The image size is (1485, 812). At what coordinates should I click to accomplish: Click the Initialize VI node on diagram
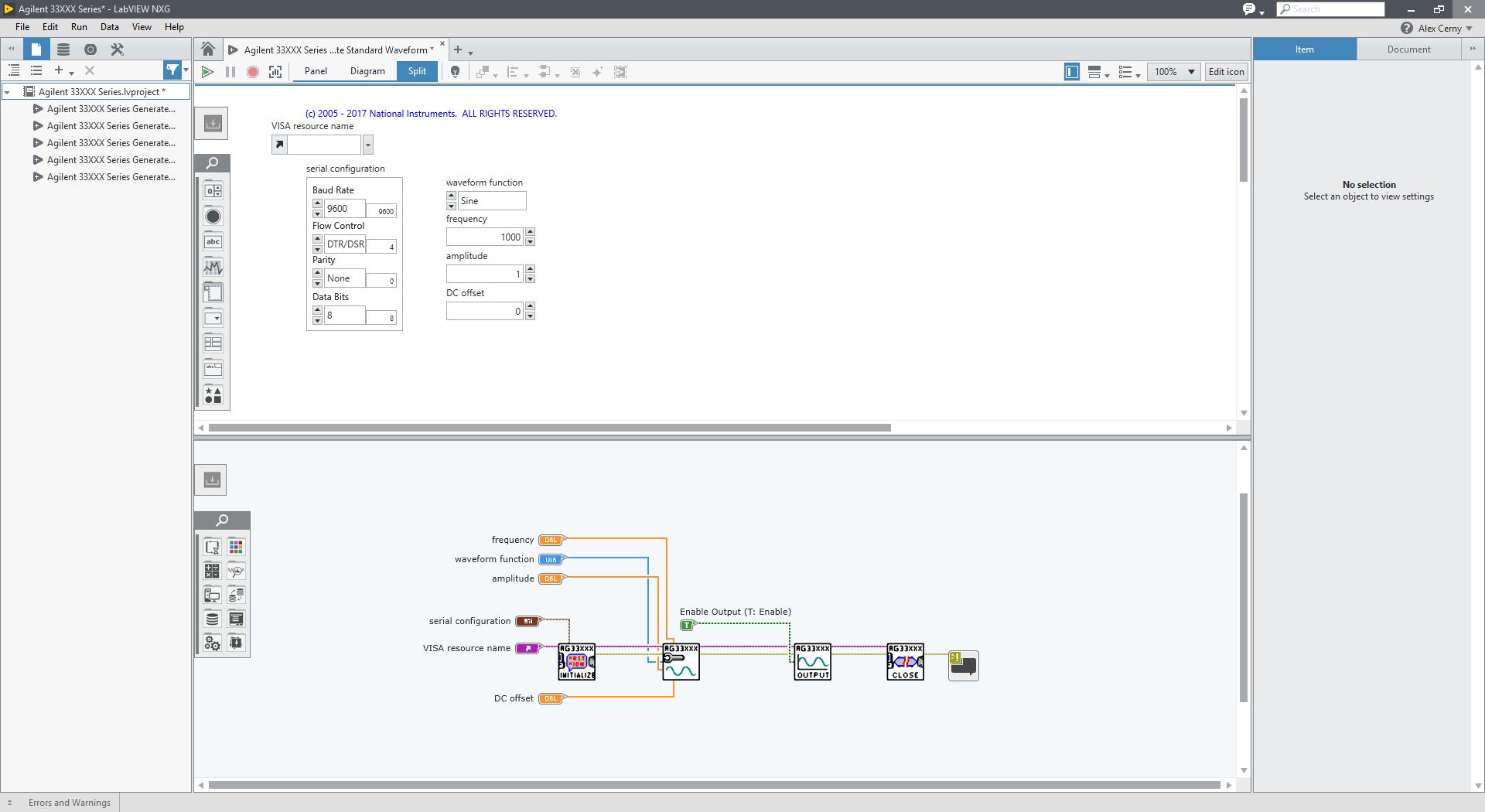point(577,662)
